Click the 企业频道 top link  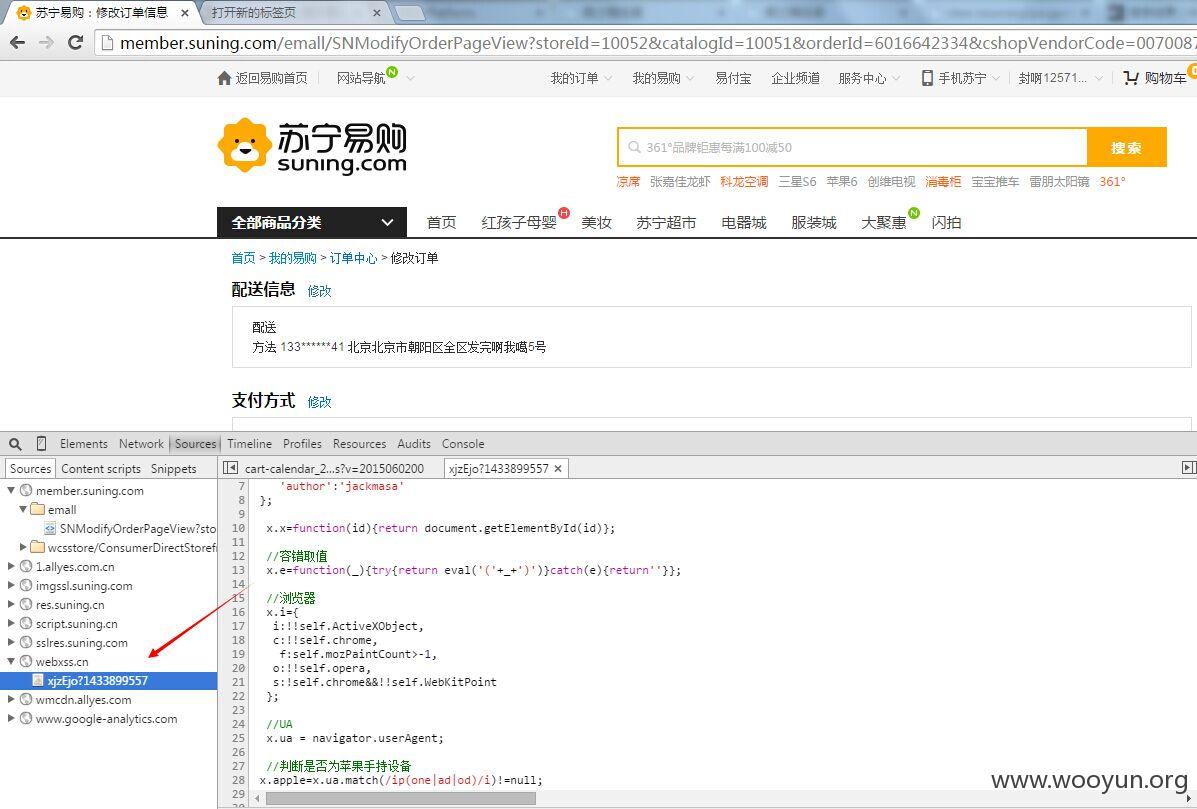pos(795,78)
